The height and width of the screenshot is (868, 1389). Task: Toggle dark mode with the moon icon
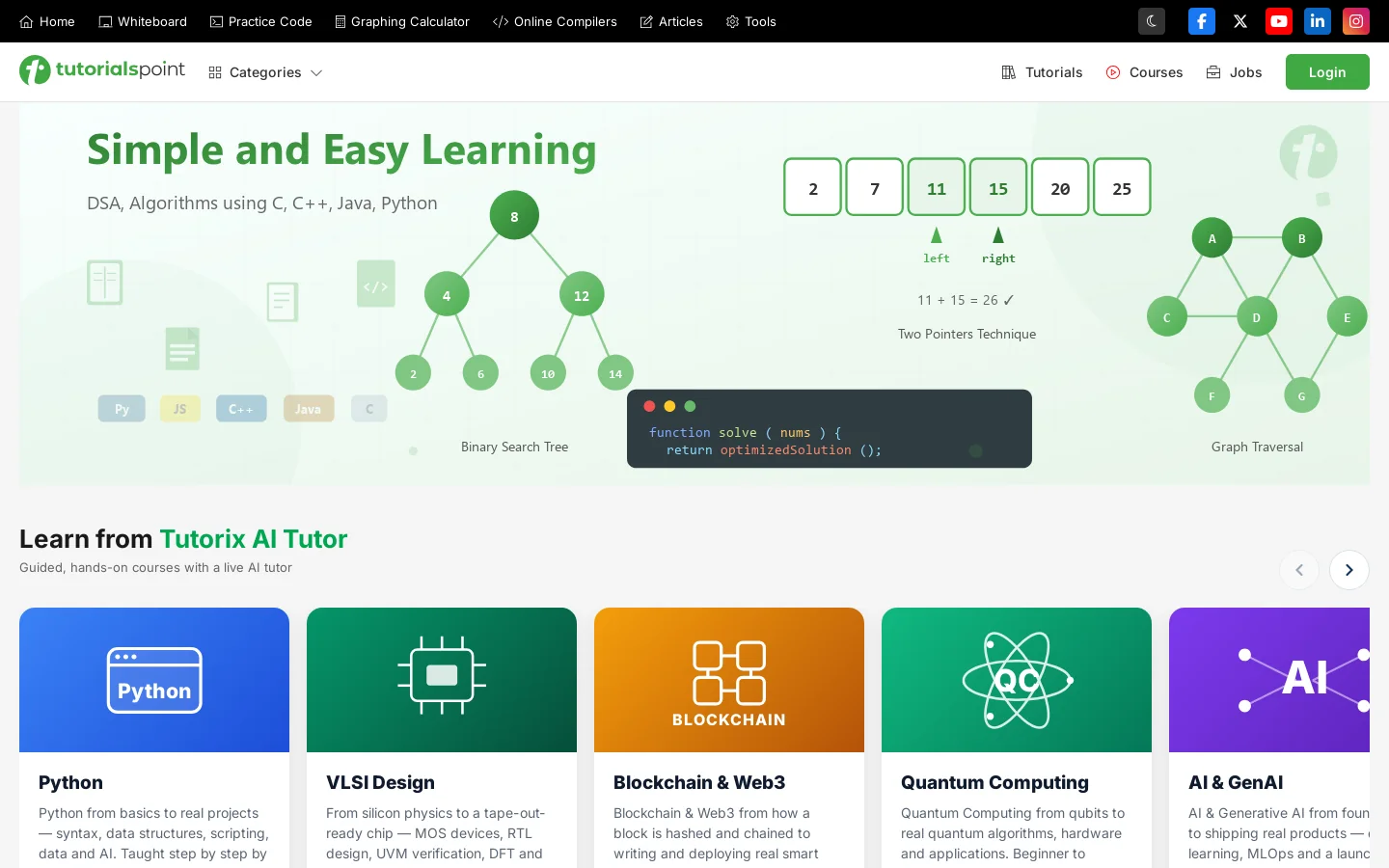1151,21
